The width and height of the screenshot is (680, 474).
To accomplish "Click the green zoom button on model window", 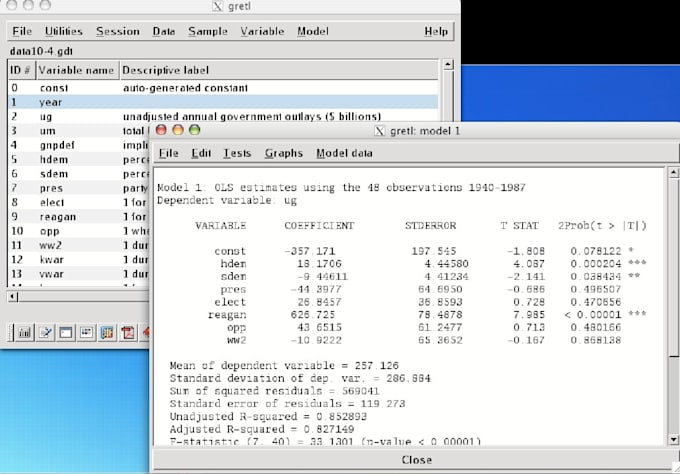I will 195,130.
